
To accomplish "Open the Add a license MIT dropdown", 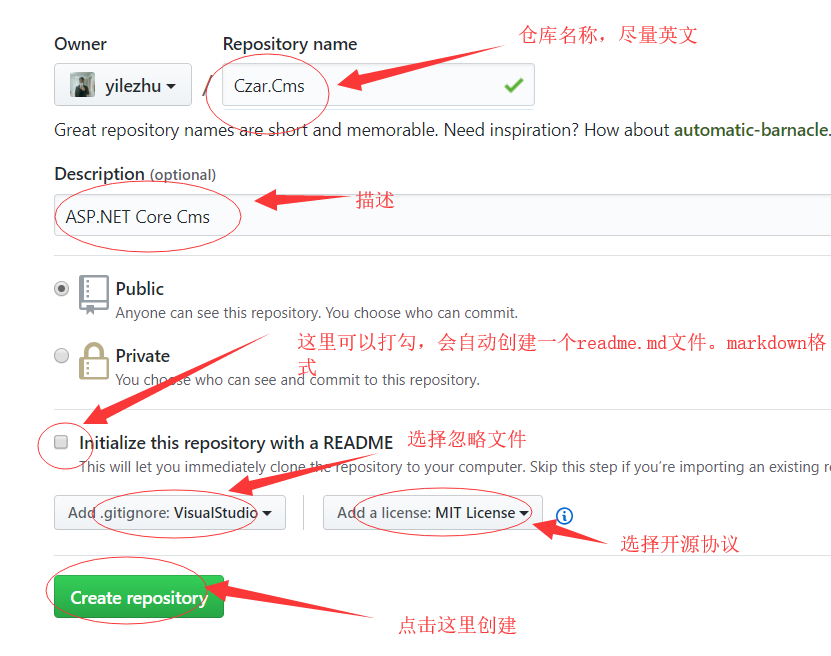I will 432,512.
